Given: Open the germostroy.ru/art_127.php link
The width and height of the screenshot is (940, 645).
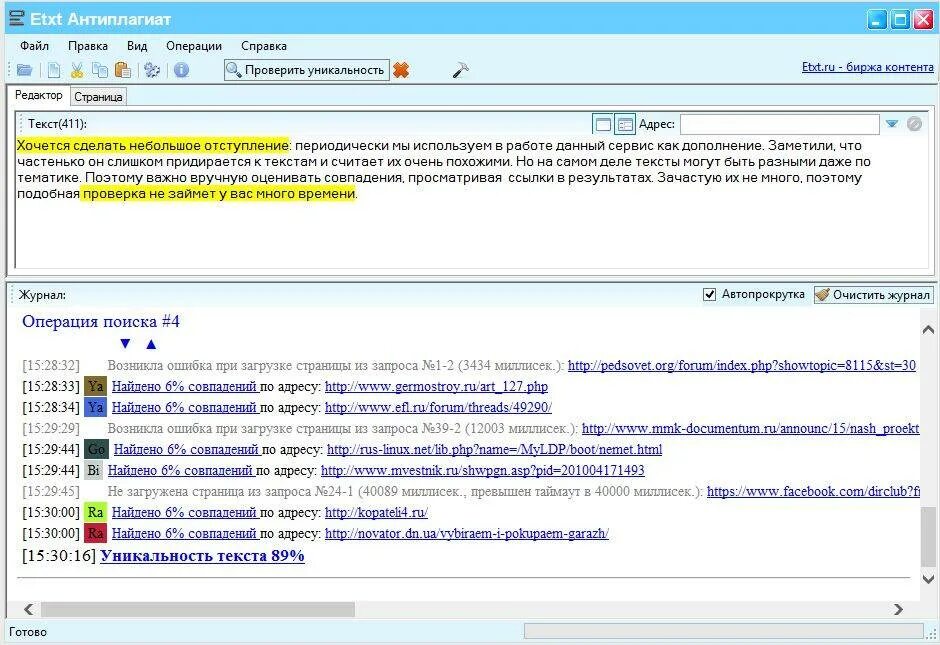Looking at the screenshot, I should [436, 386].
